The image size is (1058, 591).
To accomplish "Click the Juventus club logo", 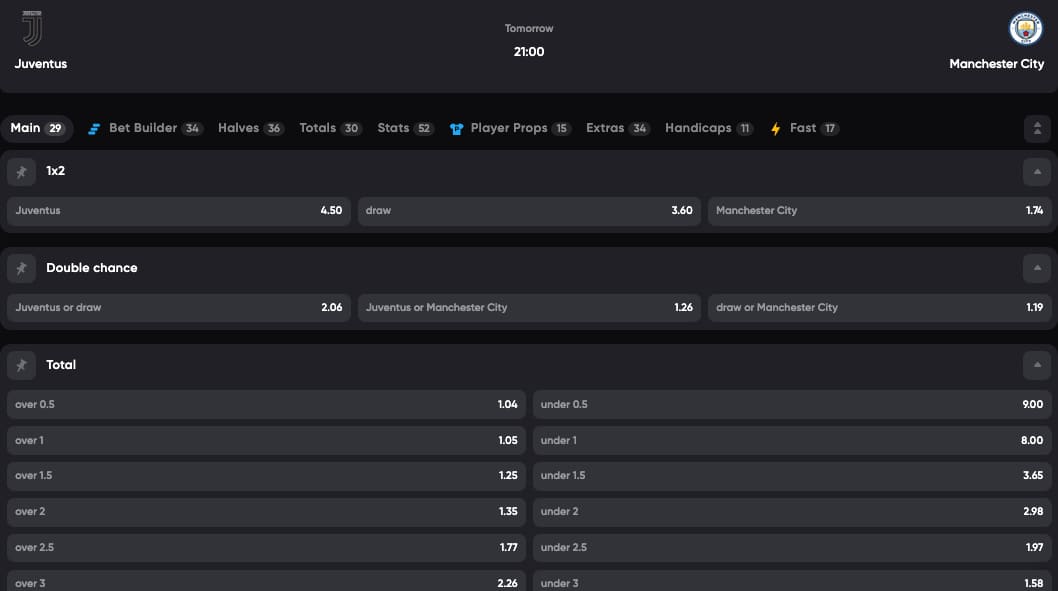I will [32, 28].
